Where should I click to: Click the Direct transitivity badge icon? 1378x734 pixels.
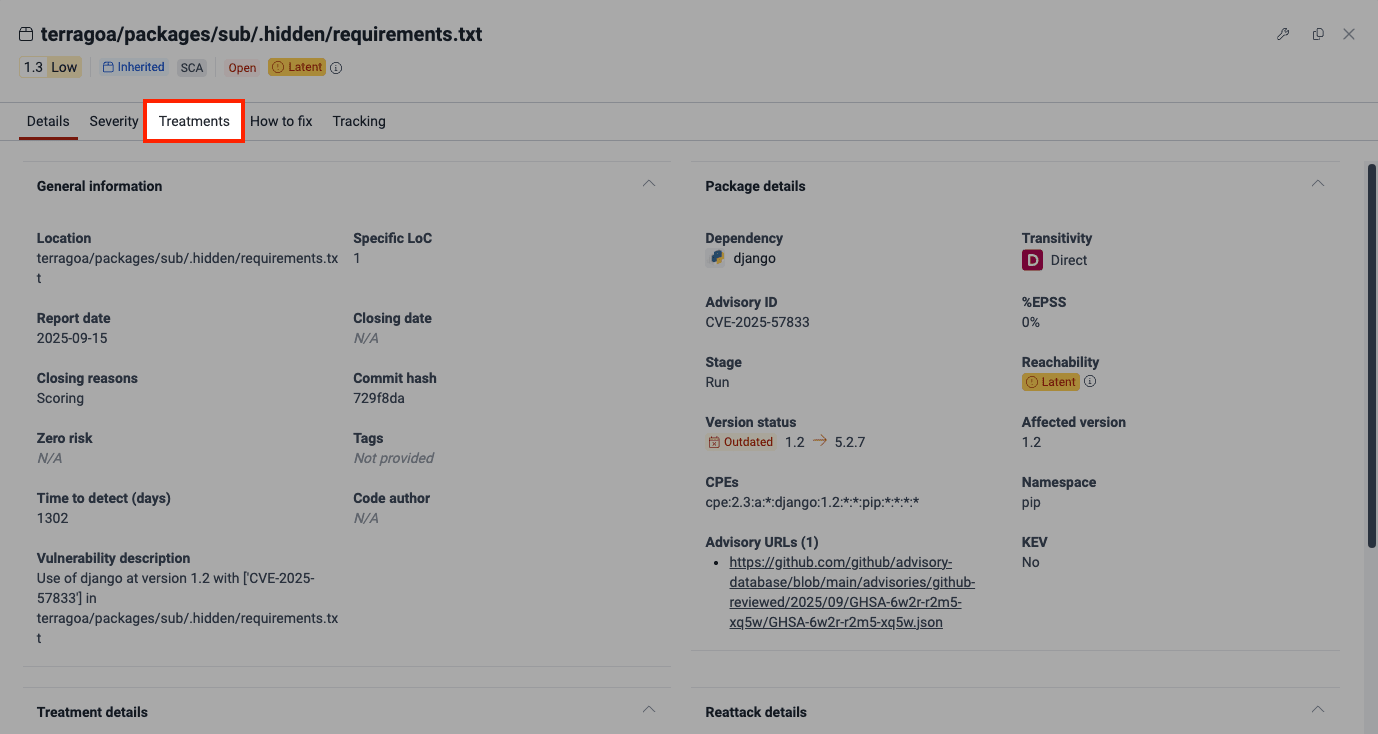click(x=1032, y=259)
